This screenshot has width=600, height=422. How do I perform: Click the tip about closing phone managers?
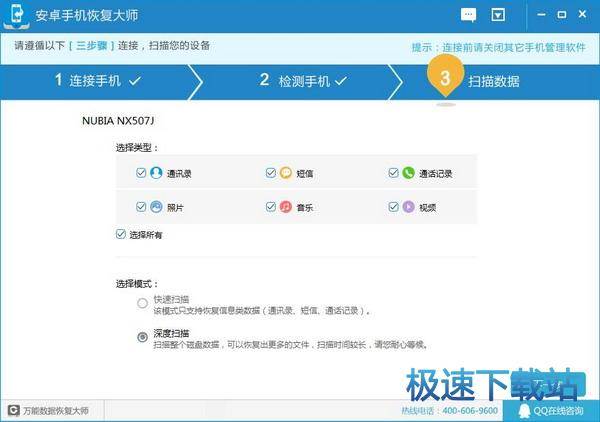(499, 47)
